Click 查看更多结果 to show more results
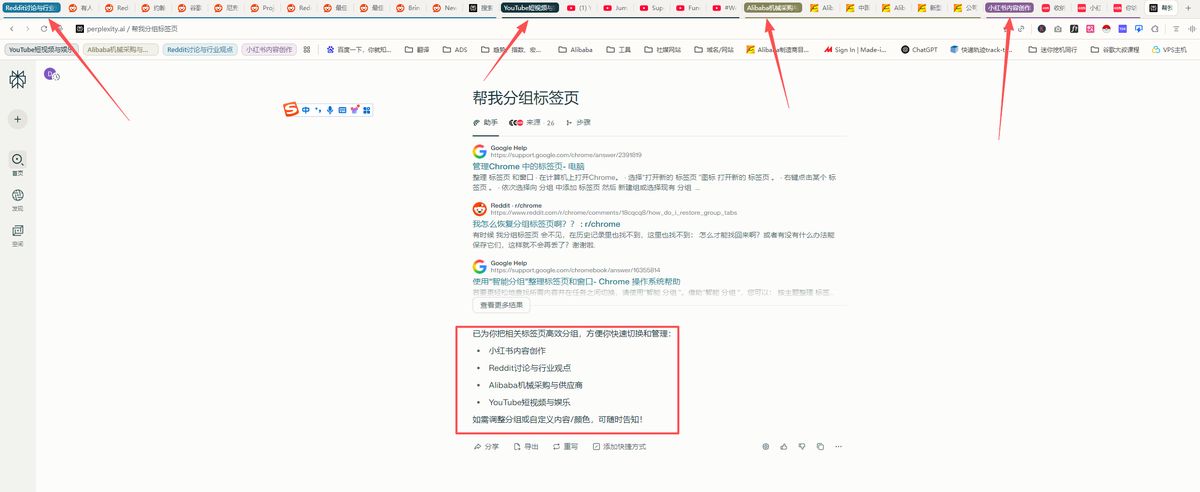Viewport: 1200px width, 492px height. tap(501, 305)
